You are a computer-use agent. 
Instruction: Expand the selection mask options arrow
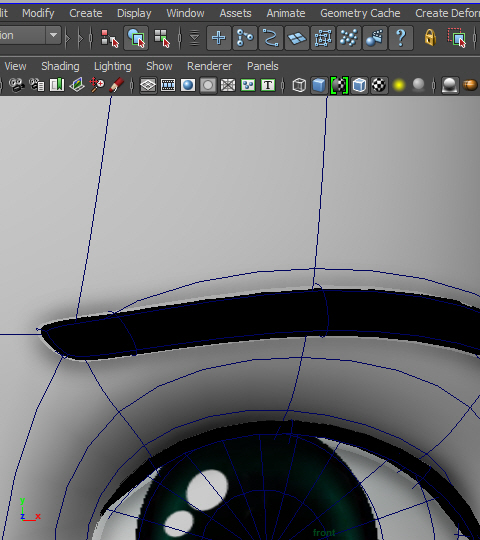pos(195,38)
